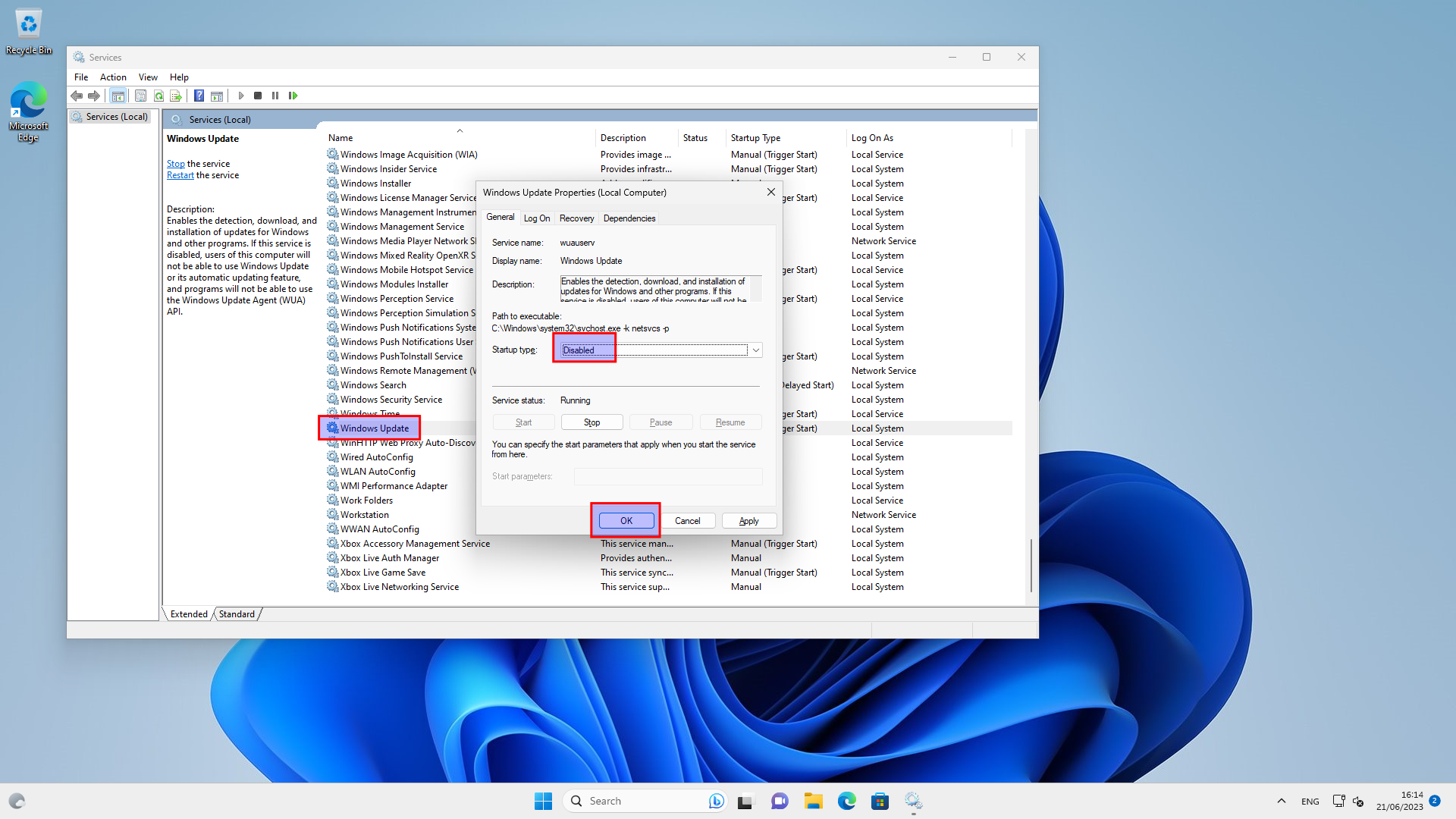This screenshot has width=1456, height=819.
Task: Click the taskbar Search box
Action: pos(645,801)
